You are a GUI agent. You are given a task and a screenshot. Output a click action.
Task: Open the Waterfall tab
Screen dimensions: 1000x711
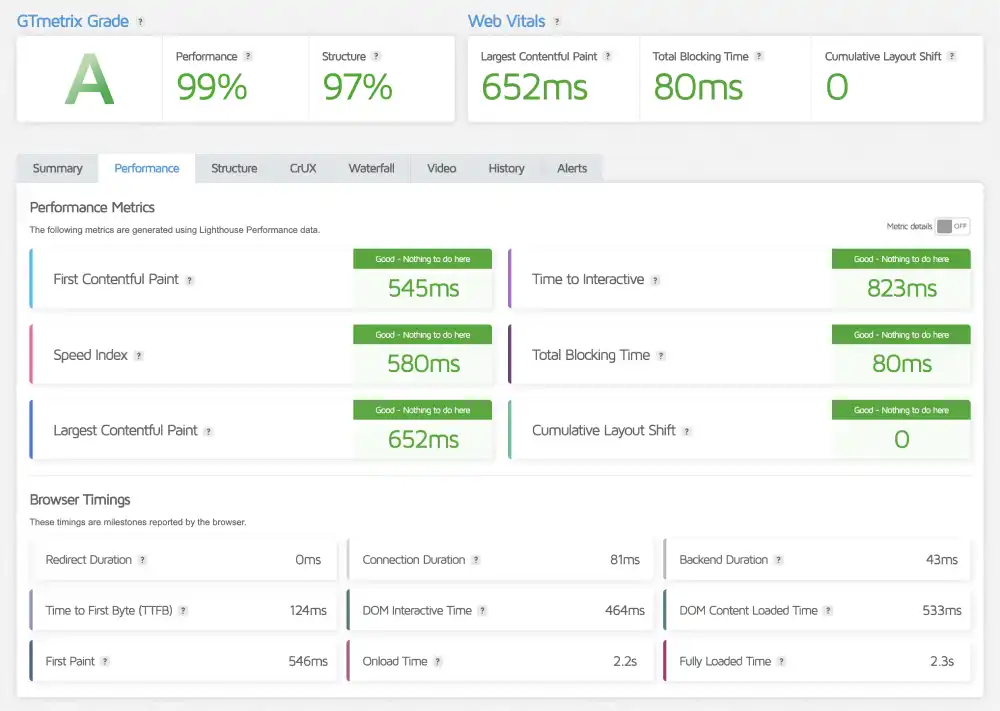click(x=371, y=168)
